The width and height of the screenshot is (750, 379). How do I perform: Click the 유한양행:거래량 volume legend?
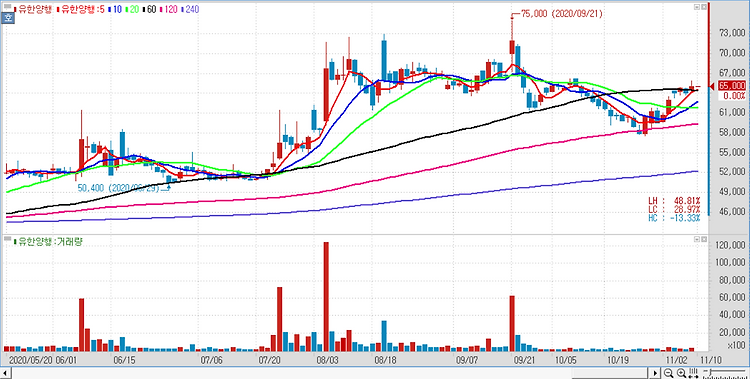(x=48, y=242)
